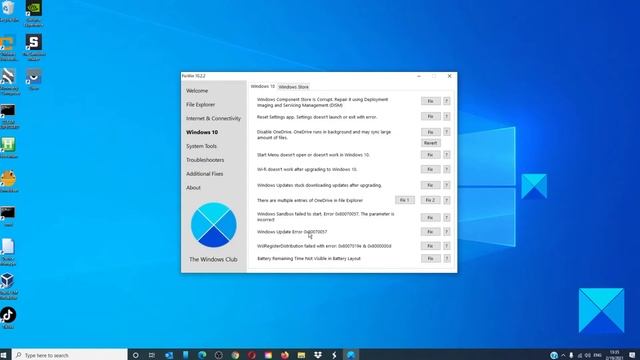Fix Battery Remaining Time Not Visible
640x360 pixels.
point(431,258)
